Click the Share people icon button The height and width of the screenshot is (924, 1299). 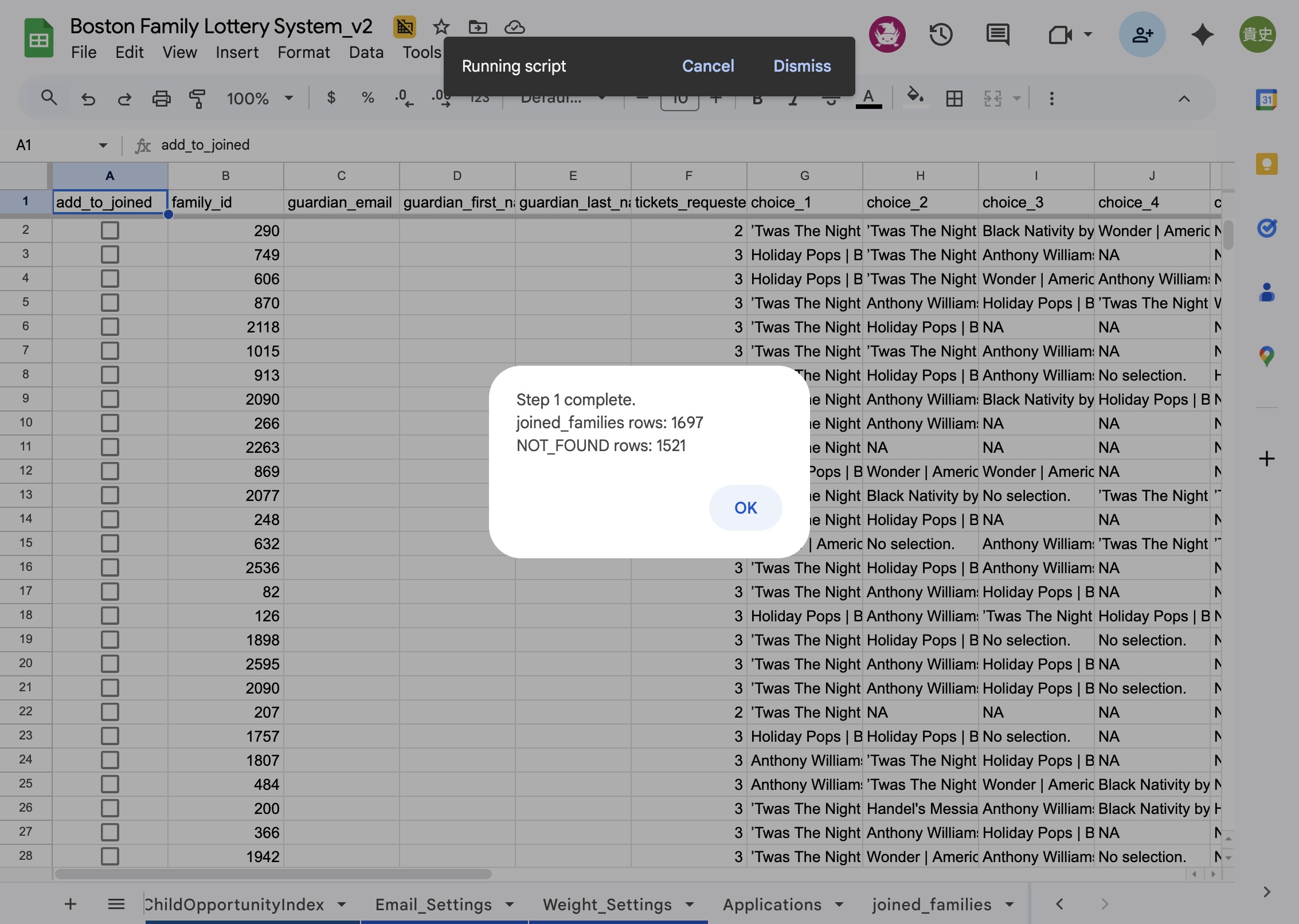[x=1142, y=34]
